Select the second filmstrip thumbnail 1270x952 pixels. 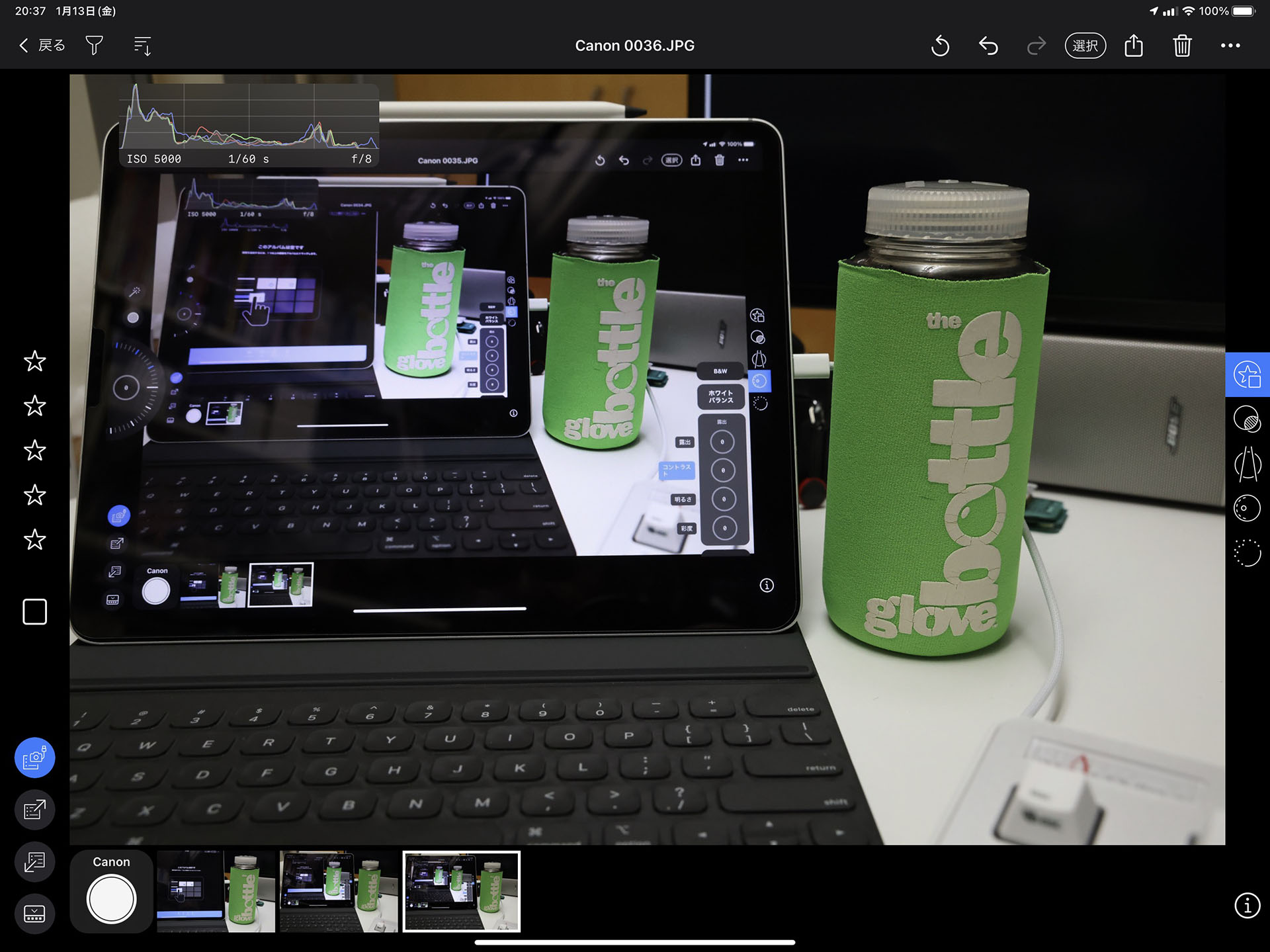point(339,892)
